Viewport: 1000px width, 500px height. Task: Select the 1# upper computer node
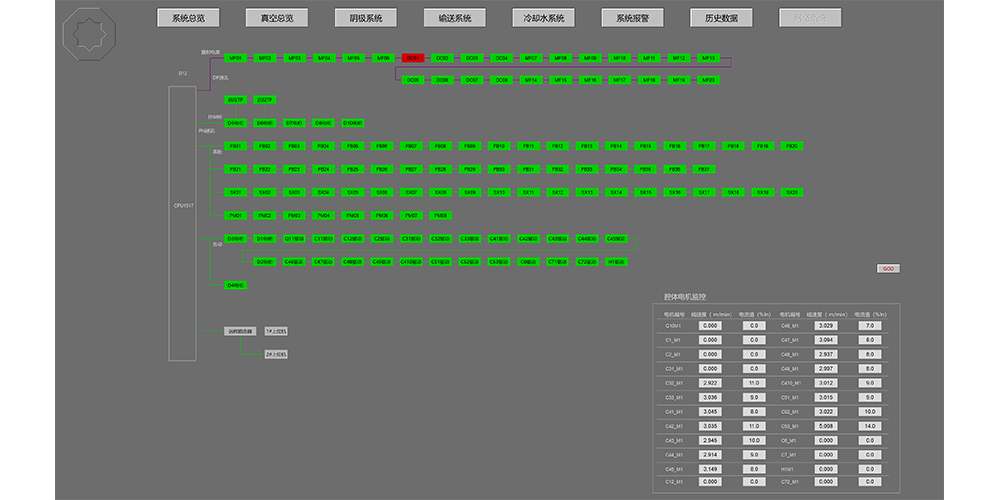(x=276, y=331)
